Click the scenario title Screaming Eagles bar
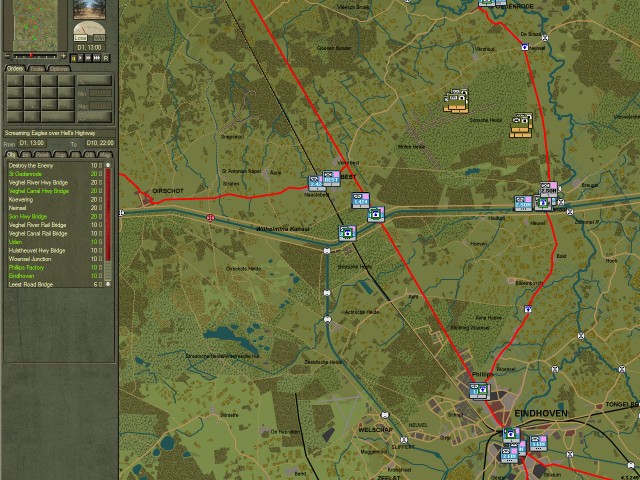Screen dimensions: 640x480 tap(60, 133)
